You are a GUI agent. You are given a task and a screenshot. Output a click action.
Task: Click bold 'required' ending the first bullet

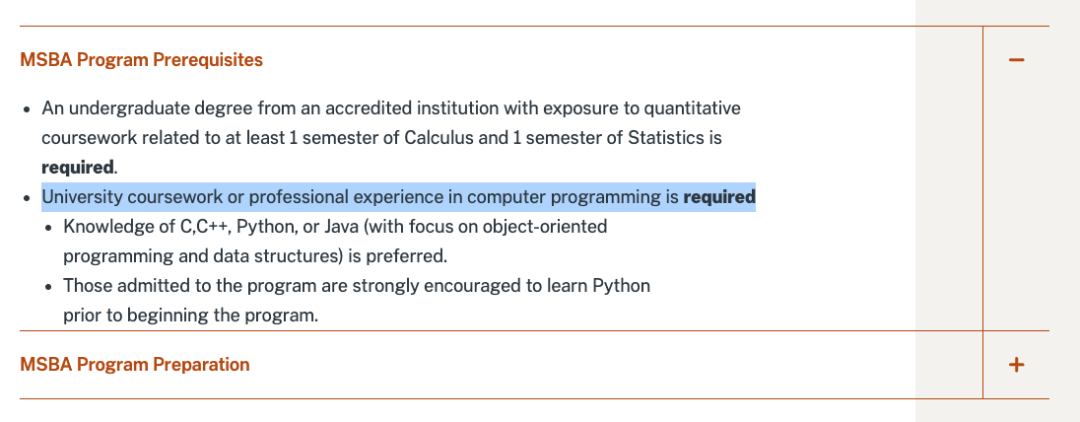coord(78,167)
